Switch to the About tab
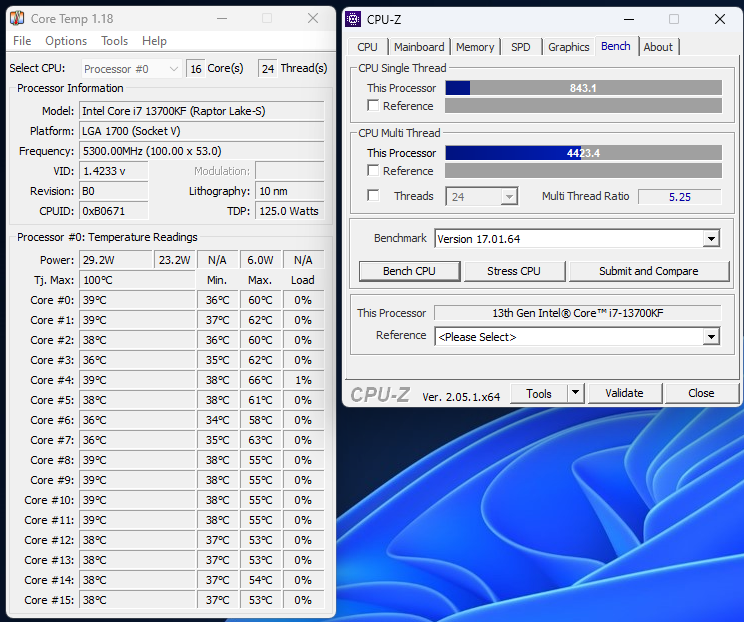The width and height of the screenshot is (744, 622). [658, 47]
